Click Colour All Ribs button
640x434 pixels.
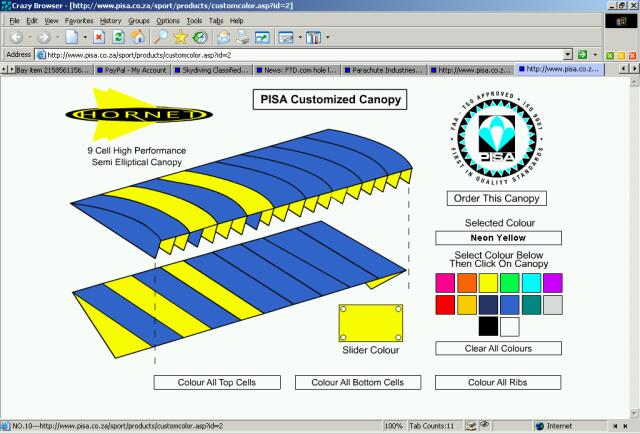tap(498, 383)
